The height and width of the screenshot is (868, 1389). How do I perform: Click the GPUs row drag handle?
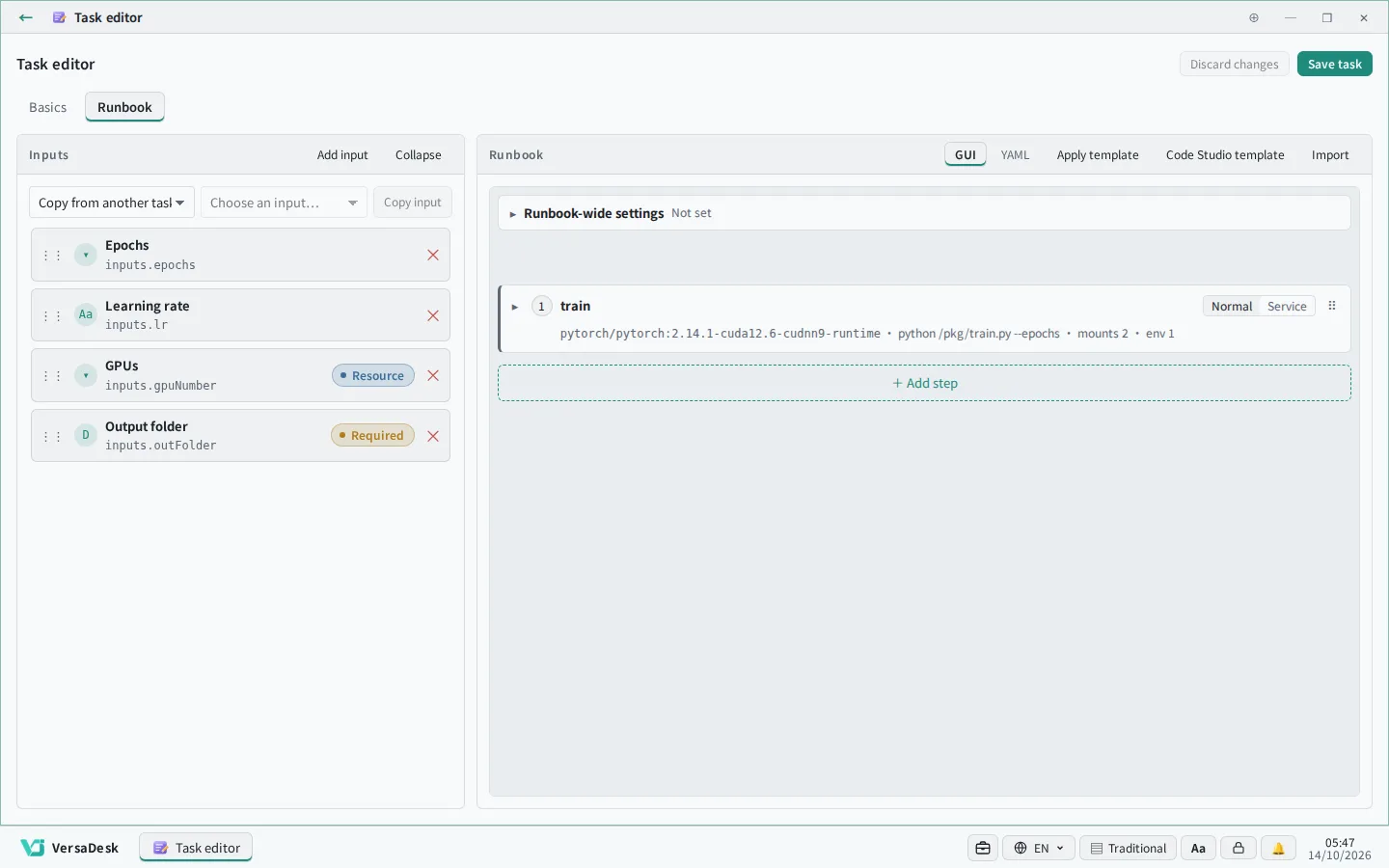point(52,376)
